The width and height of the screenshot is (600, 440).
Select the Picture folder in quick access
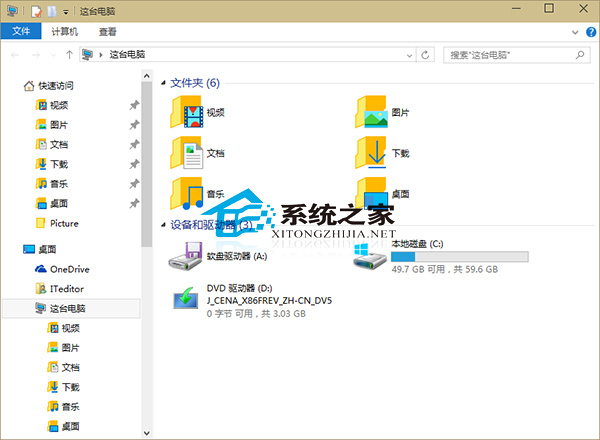click(57, 223)
